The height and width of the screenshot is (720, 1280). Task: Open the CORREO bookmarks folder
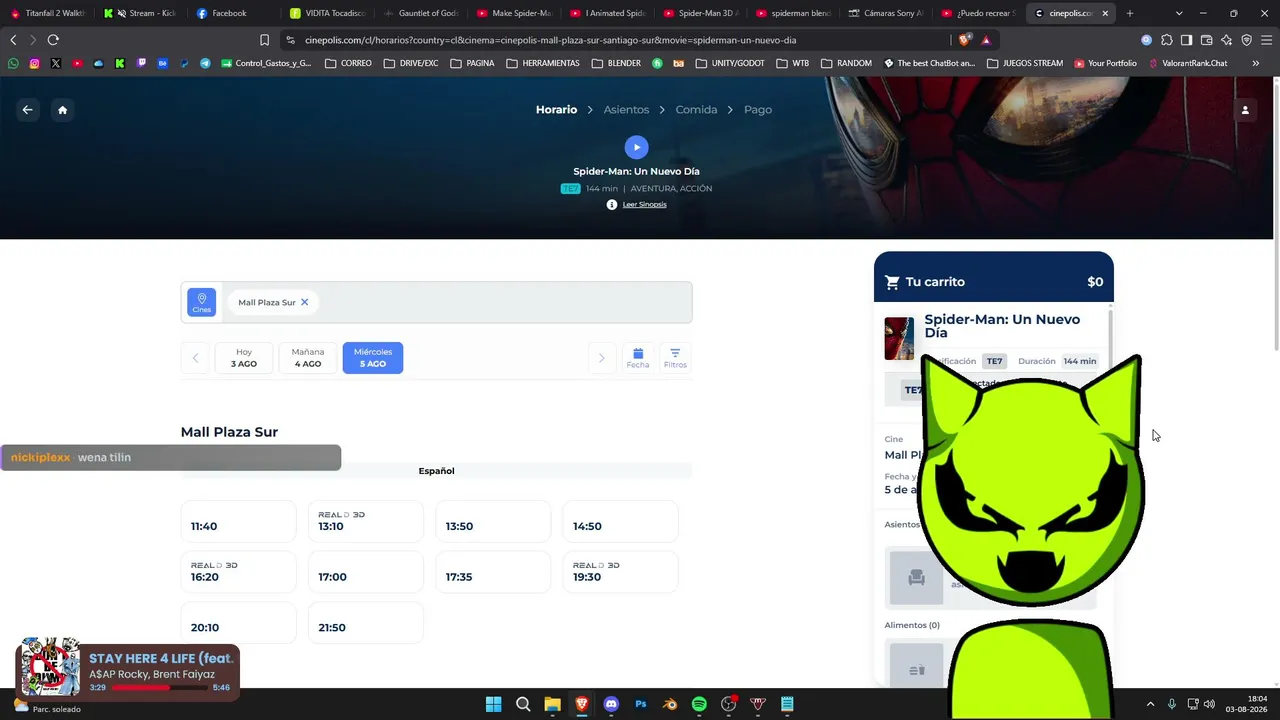coord(347,63)
